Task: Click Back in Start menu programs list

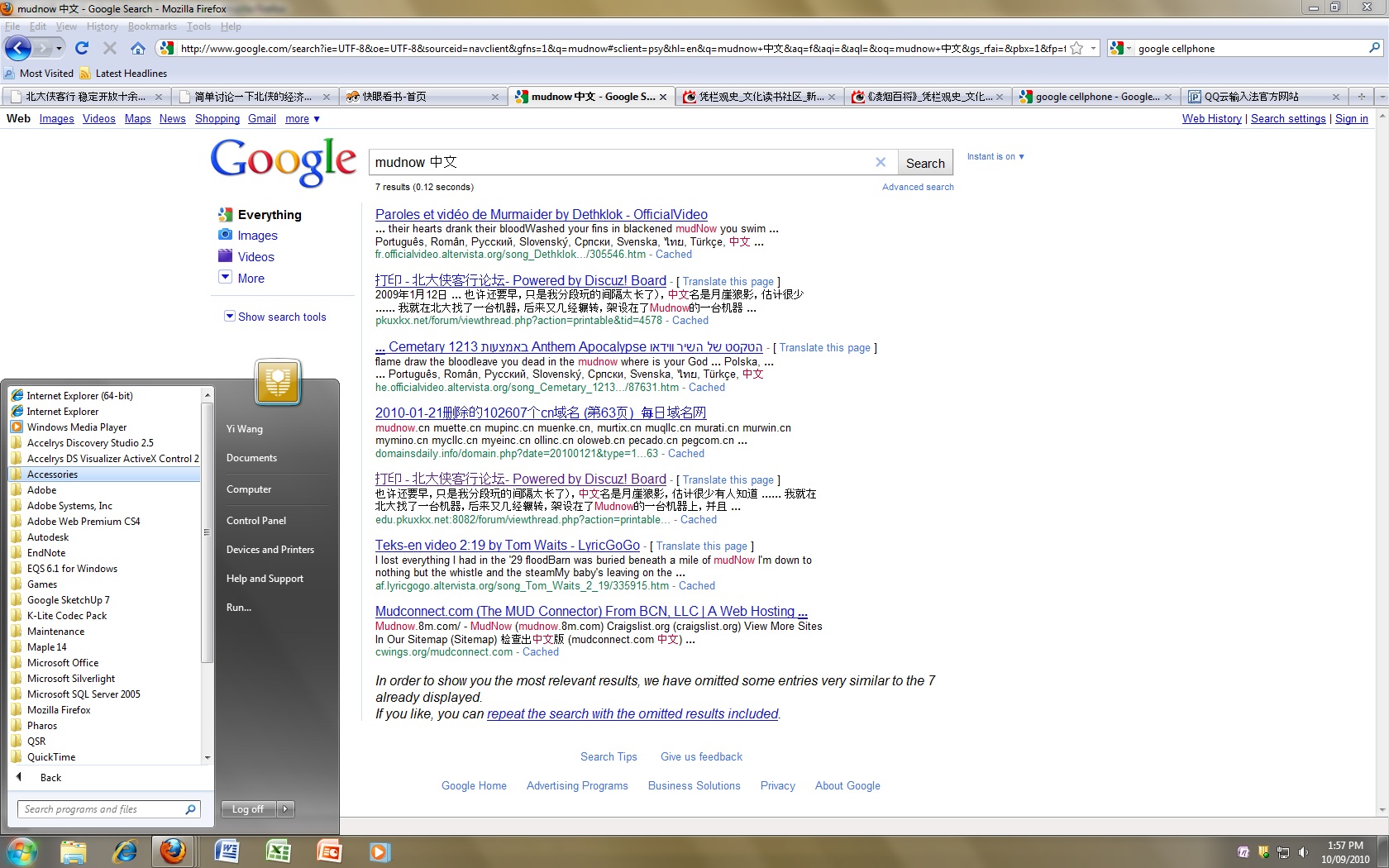Action: 51,778
